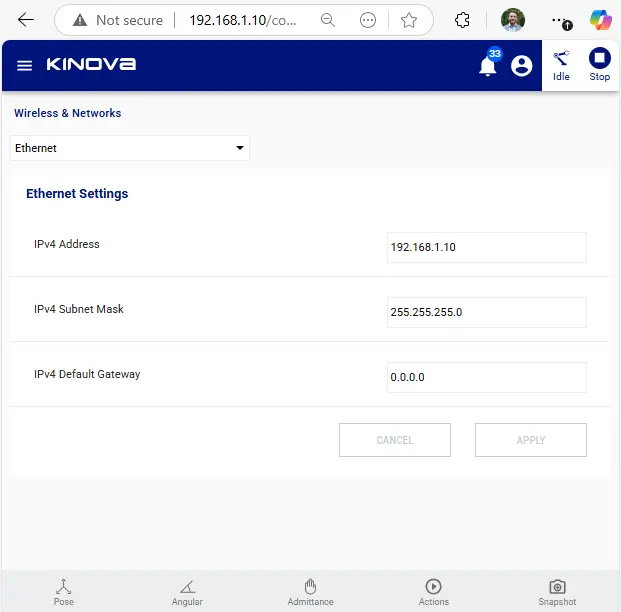Viewport: 621px width, 612px height.
Task: Click the URL text 192.168.1.10/co...
Action: click(x=243, y=20)
